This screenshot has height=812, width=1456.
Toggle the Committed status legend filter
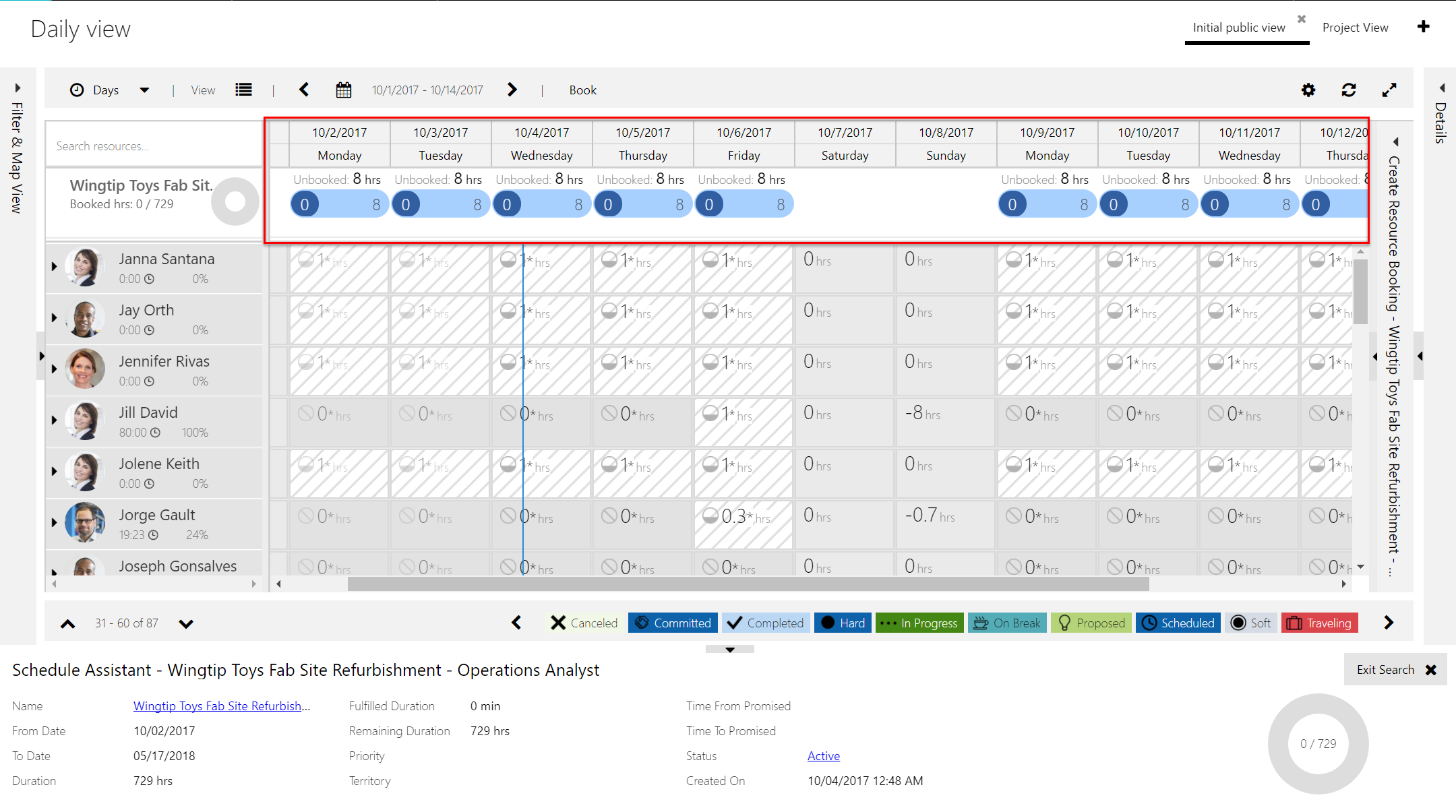coord(673,623)
